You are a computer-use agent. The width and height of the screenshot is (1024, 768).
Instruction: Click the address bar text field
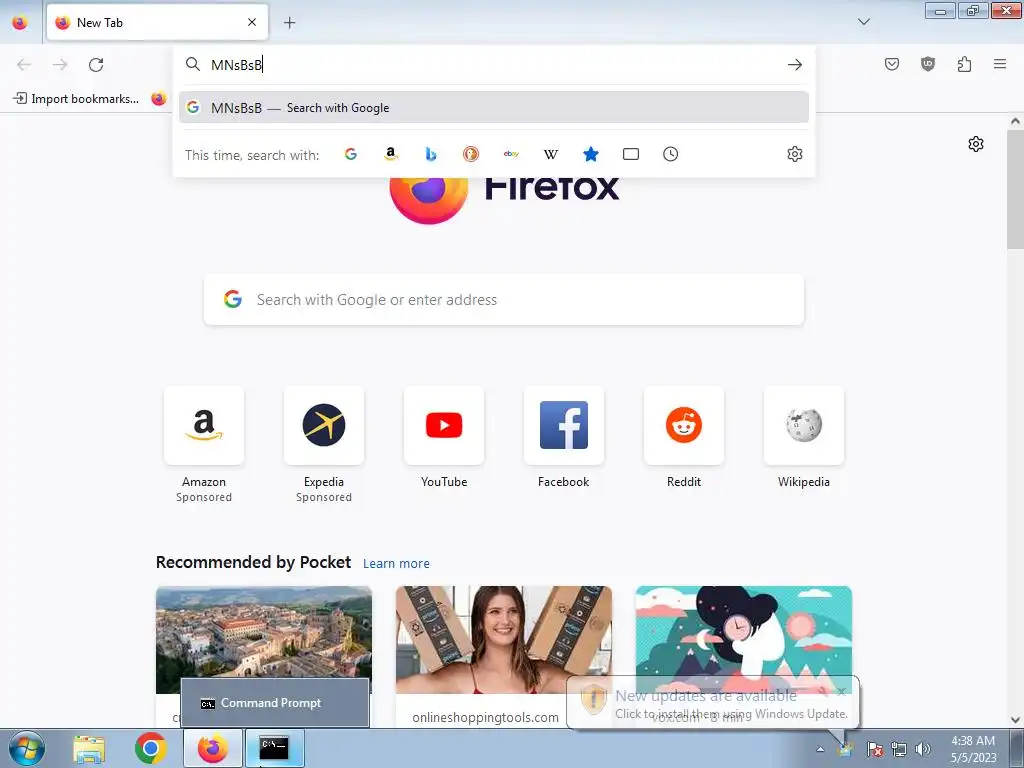[495, 65]
